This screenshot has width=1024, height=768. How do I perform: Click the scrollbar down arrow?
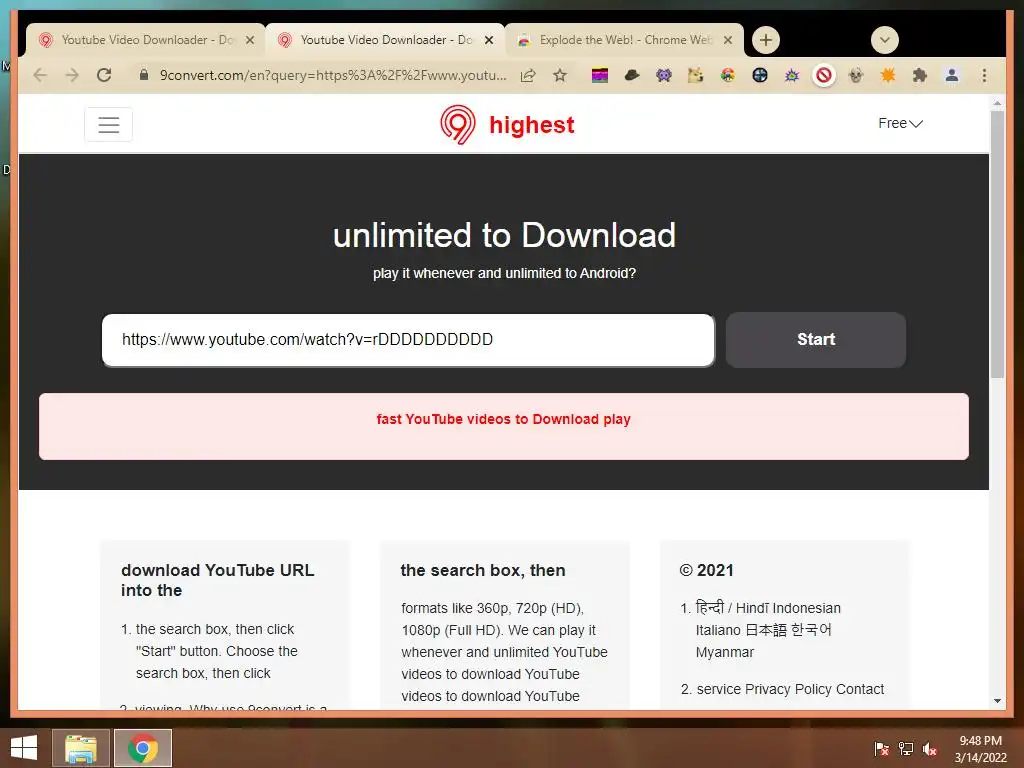997,701
